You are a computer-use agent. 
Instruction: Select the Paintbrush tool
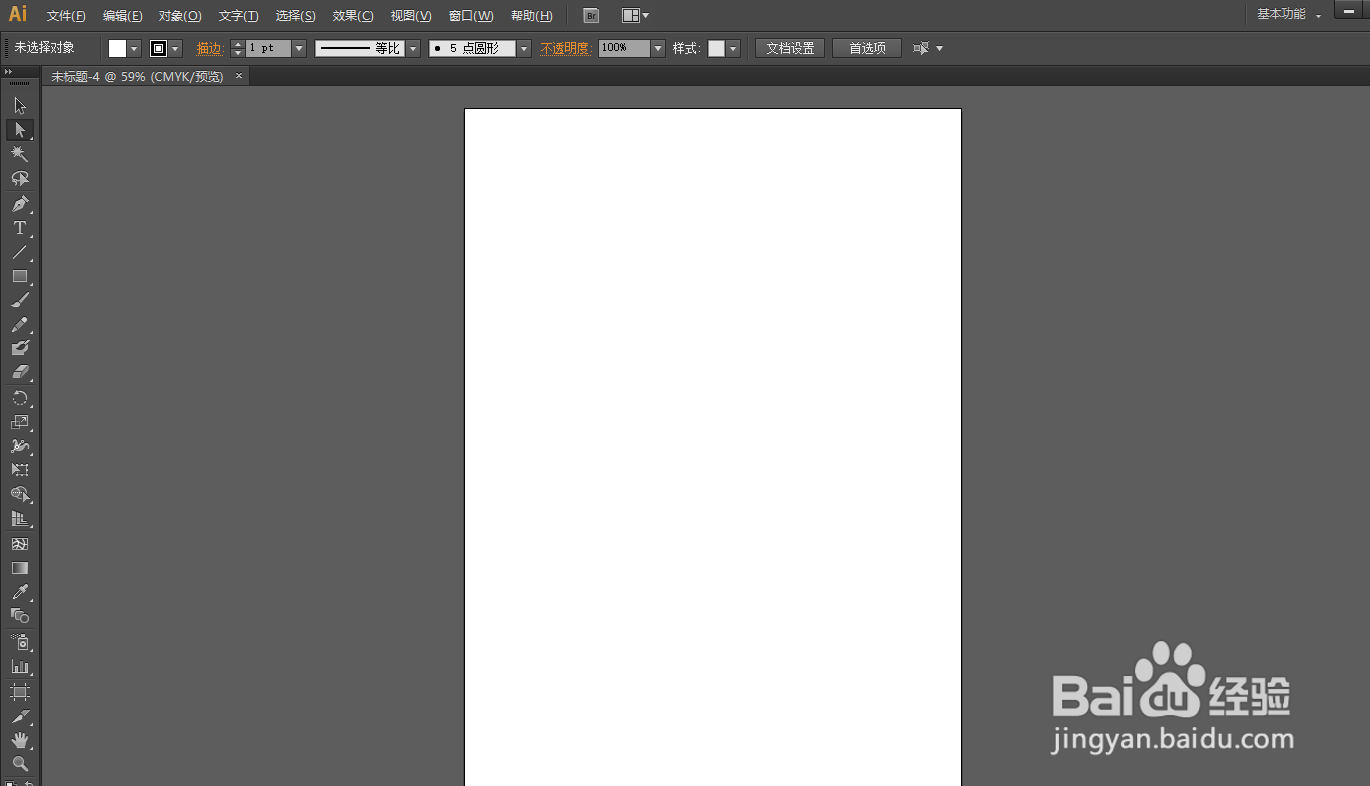20,300
